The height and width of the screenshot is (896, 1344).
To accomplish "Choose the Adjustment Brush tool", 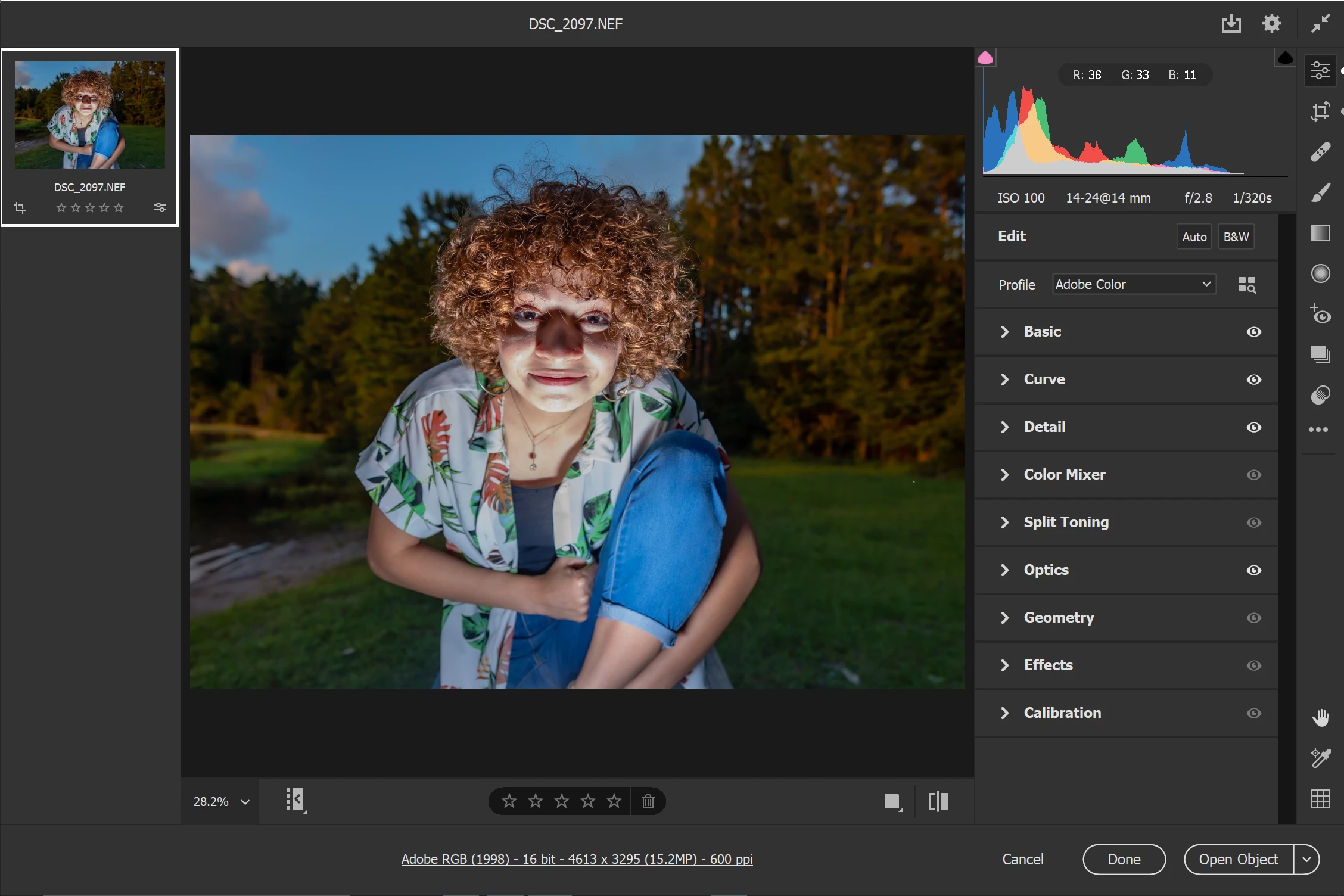I will point(1320,192).
